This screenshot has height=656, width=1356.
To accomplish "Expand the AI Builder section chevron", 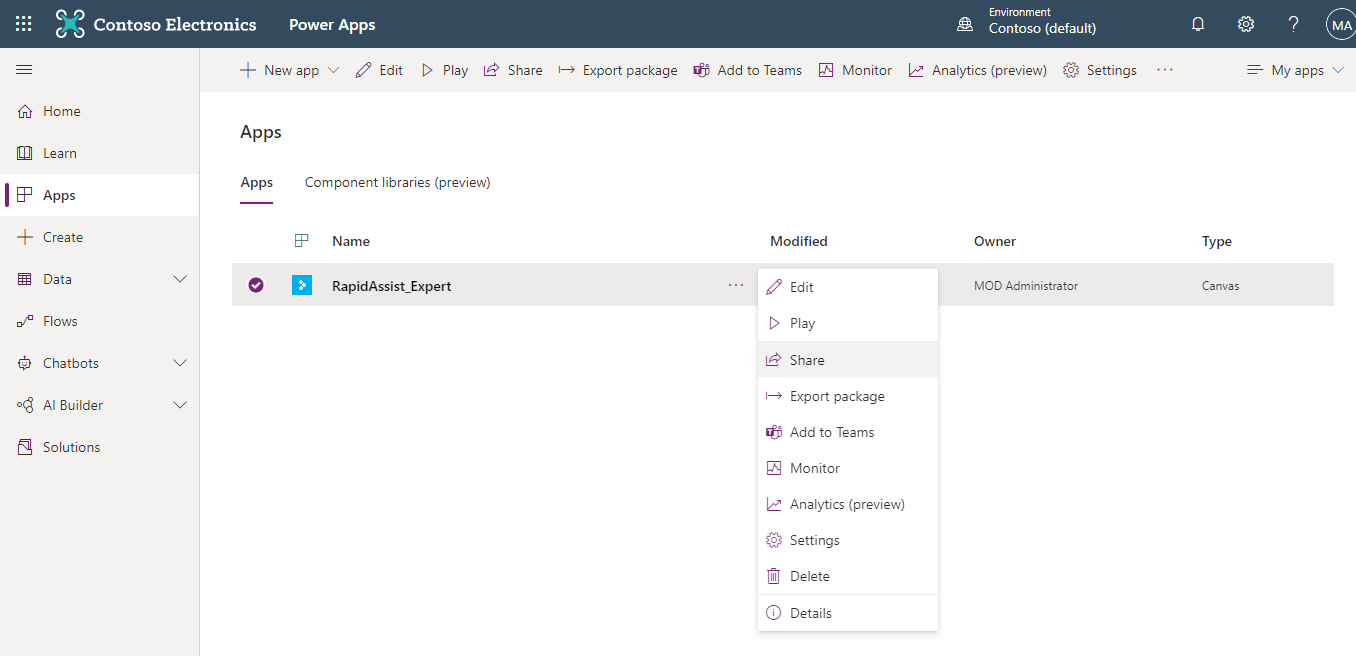I will coord(180,405).
